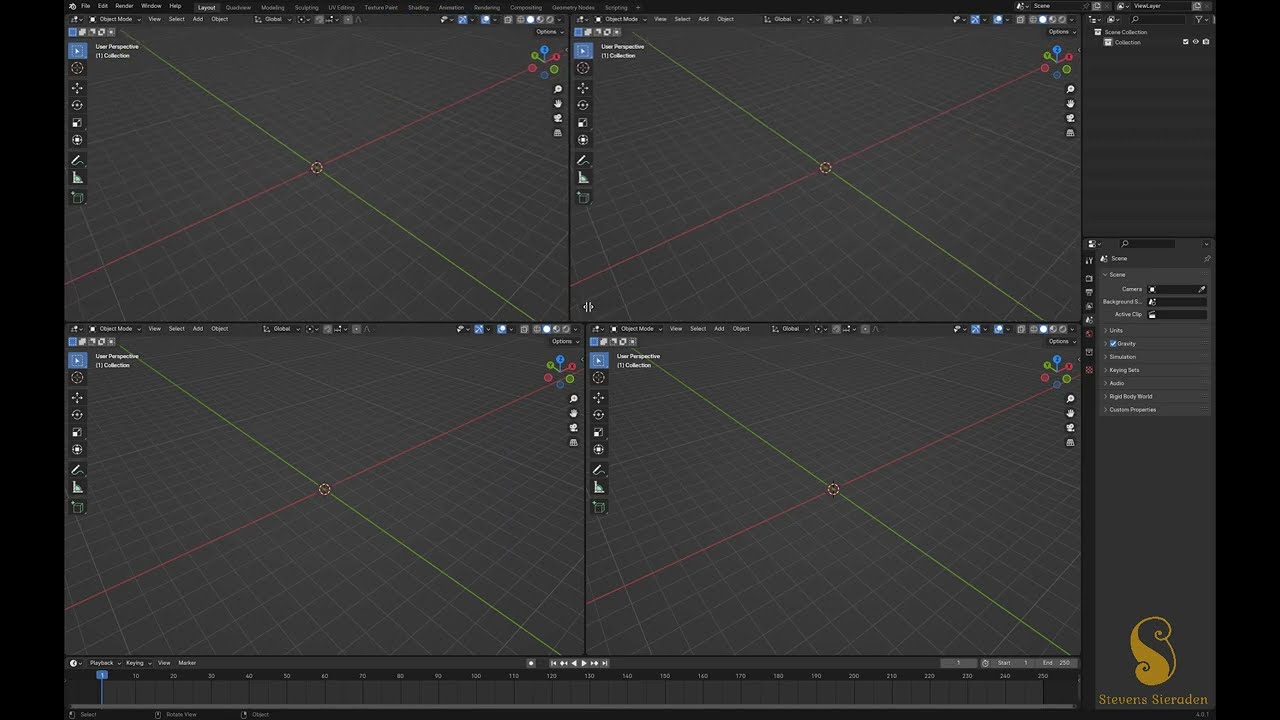Switch to the Geometry Nodes workspace tab
The height and width of the screenshot is (720, 1280).
click(x=573, y=7)
